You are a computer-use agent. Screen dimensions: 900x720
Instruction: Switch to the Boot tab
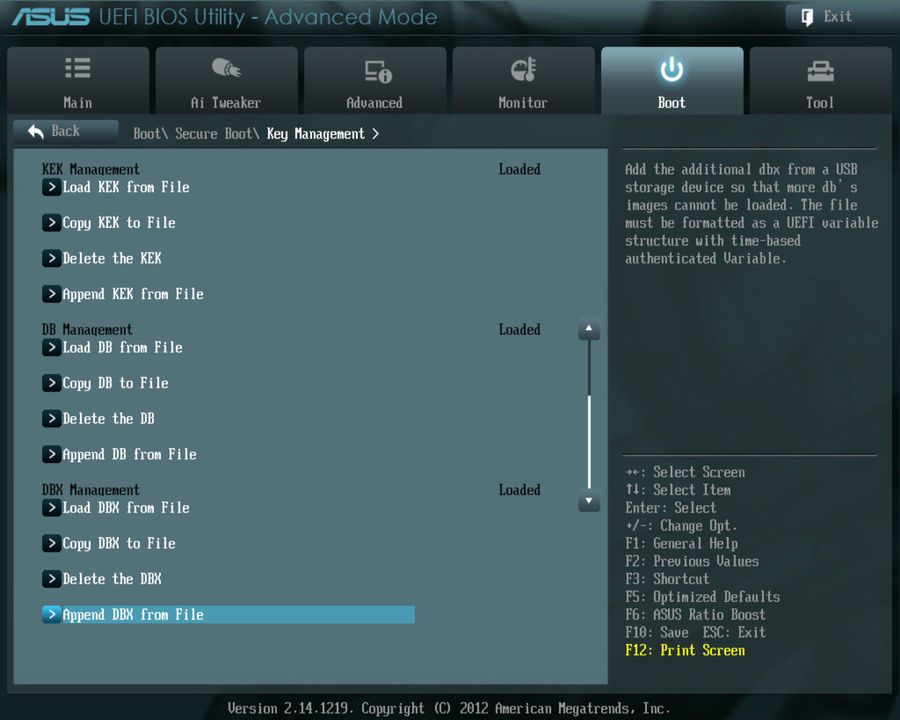click(671, 80)
